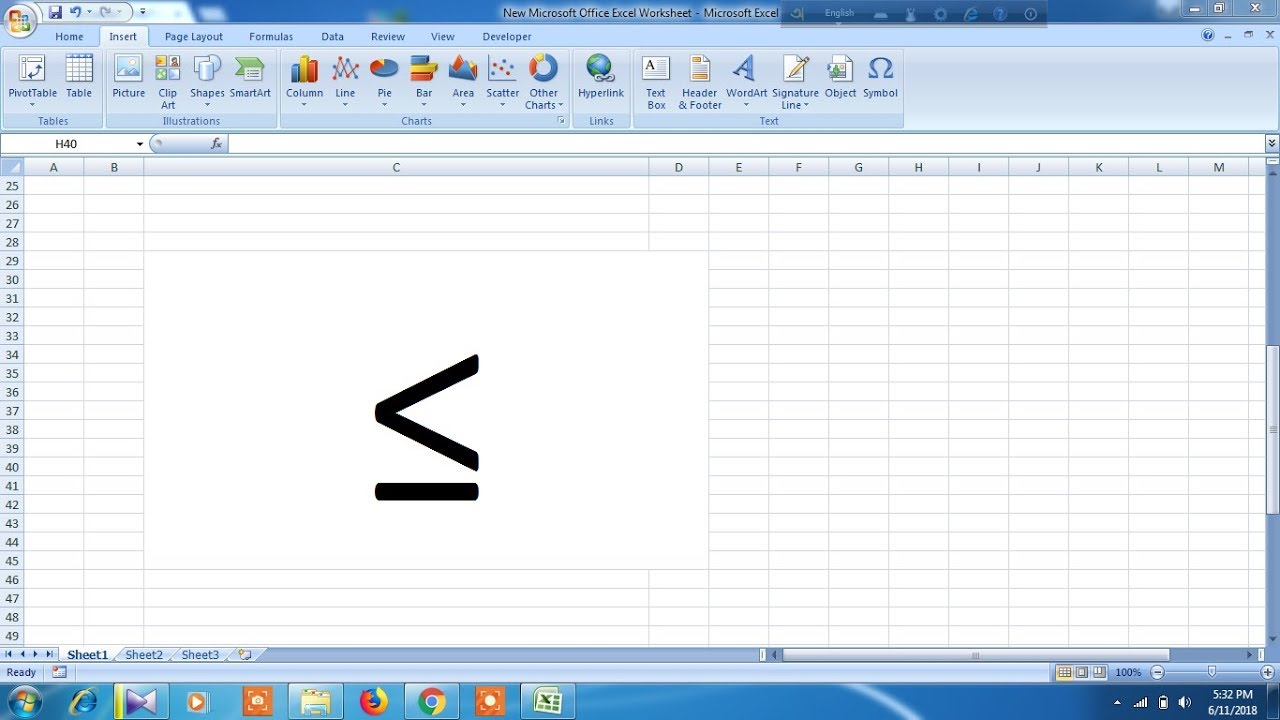Click inside the formula bar
This screenshot has height=720, width=1280.
tap(746, 144)
